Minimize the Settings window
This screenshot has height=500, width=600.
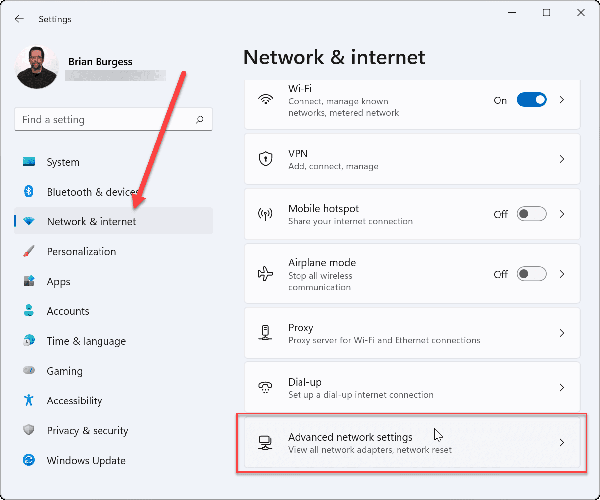tap(512, 13)
